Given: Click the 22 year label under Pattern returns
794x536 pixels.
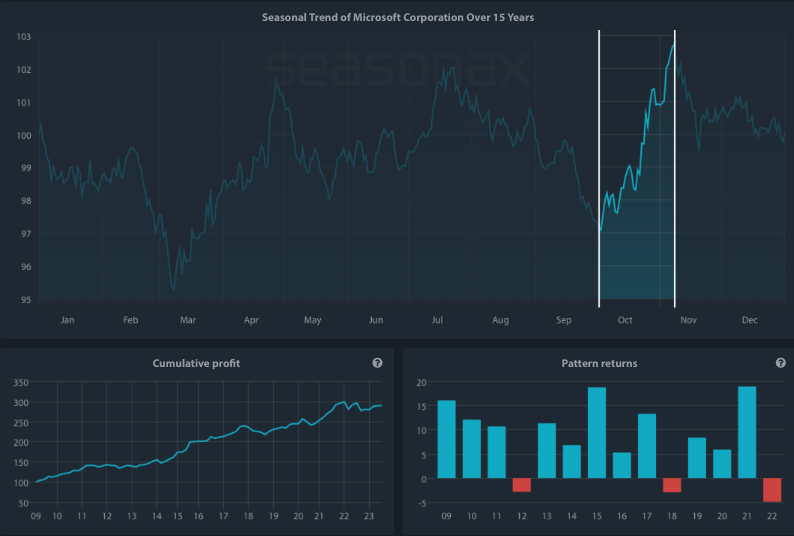Looking at the screenshot, I should [x=772, y=516].
